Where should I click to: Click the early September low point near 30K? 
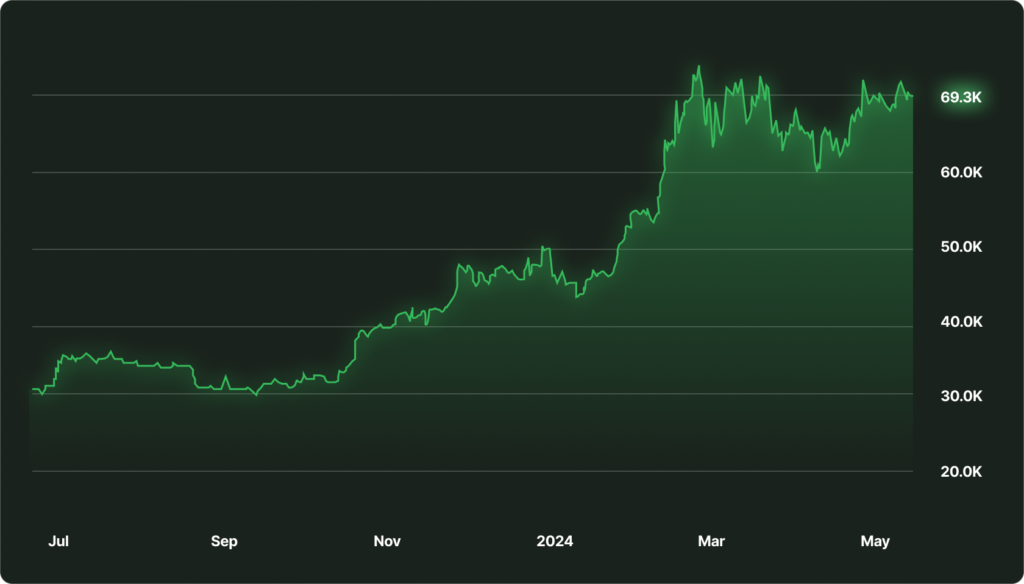tap(256, 395)
